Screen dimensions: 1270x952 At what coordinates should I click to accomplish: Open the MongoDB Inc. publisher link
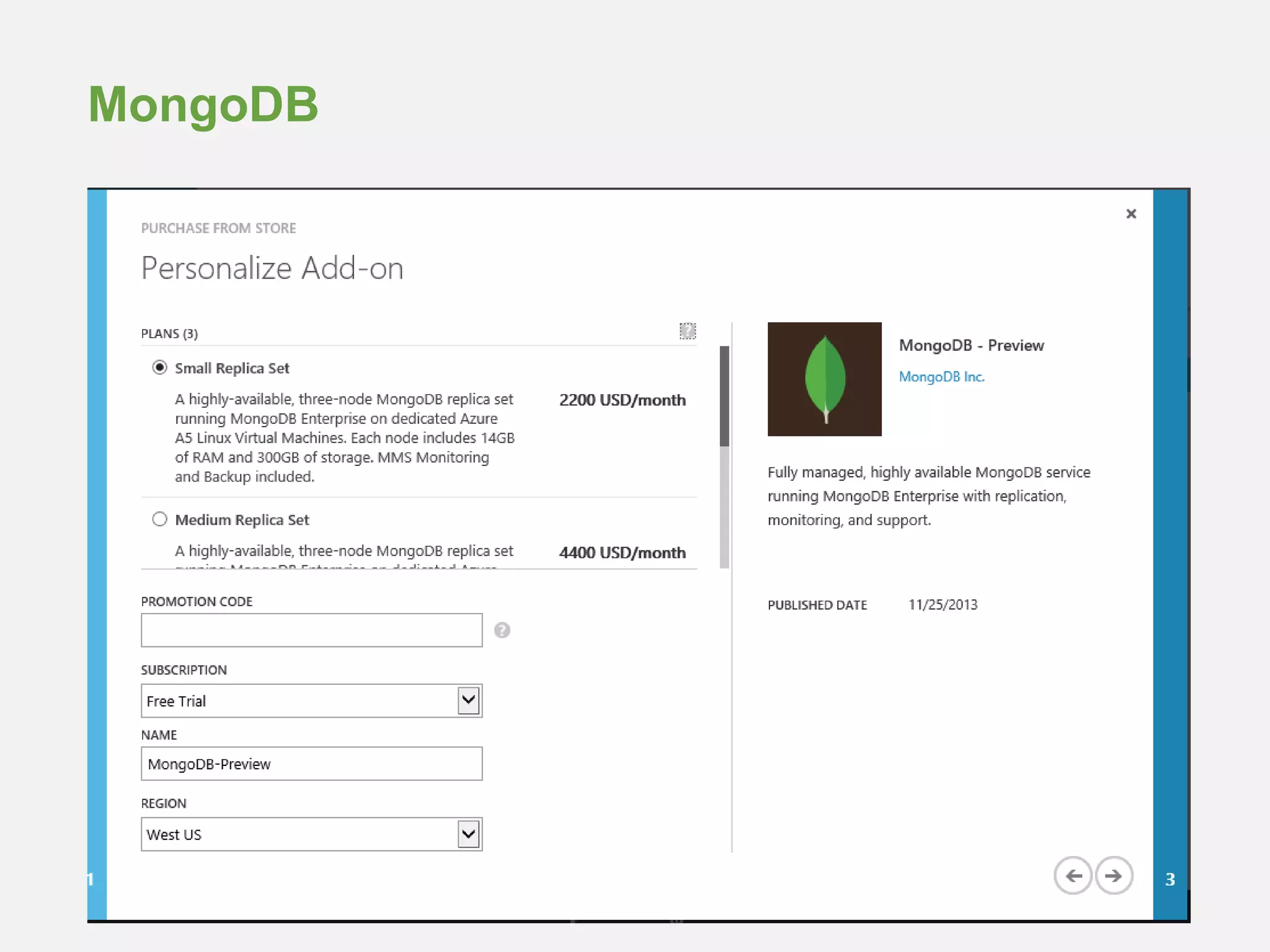[x=941, y=377]
